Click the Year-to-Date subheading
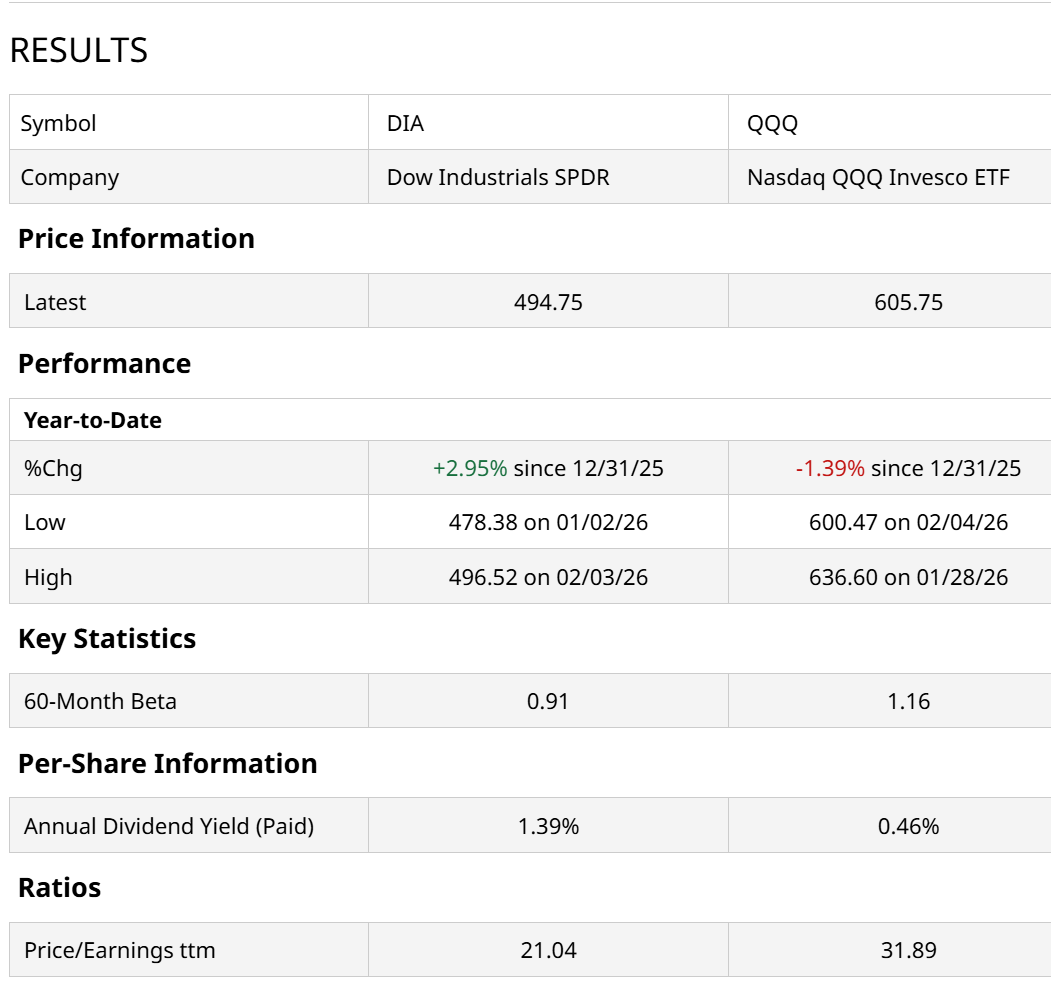 93,420
